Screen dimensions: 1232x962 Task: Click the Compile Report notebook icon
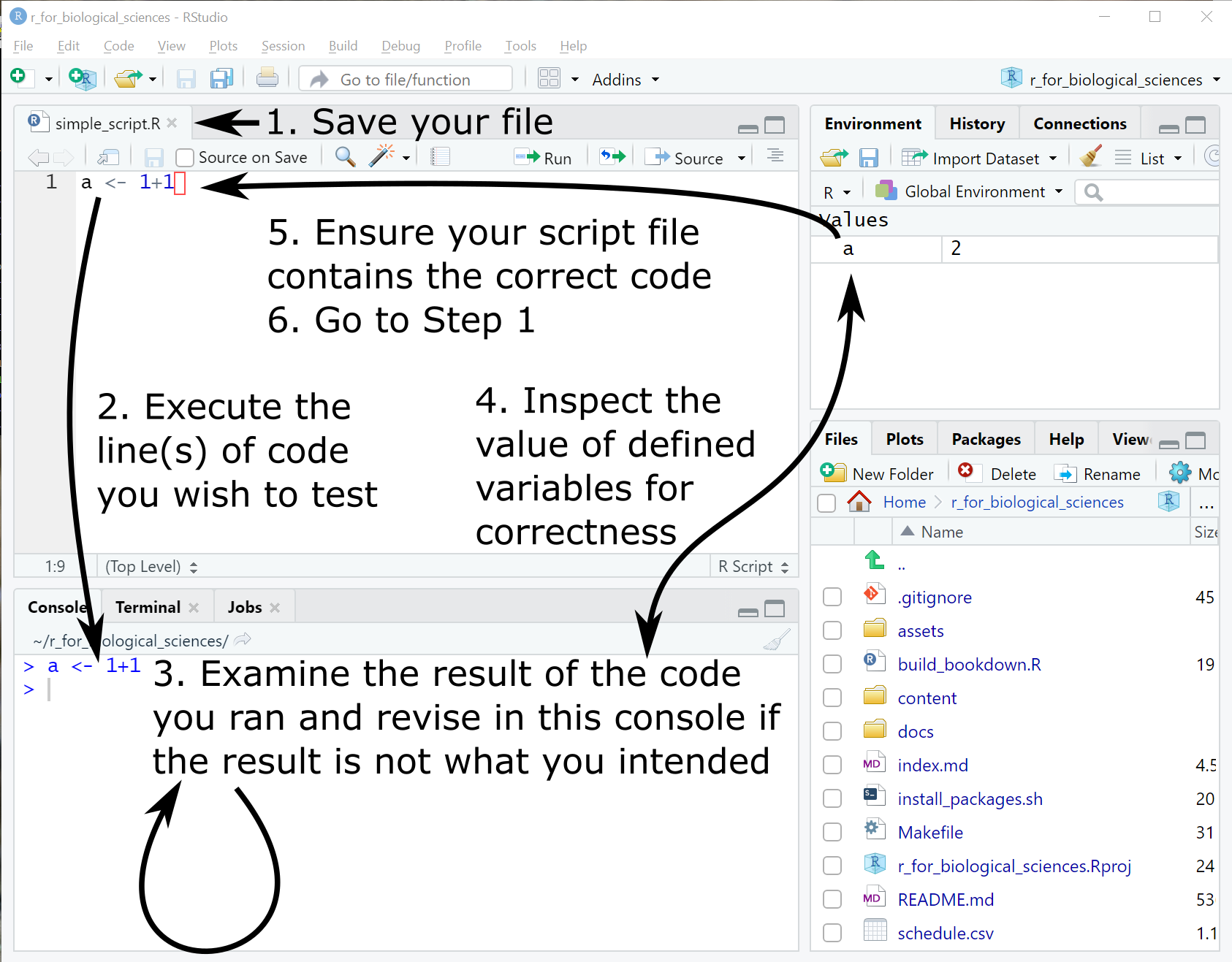[440, 157]
